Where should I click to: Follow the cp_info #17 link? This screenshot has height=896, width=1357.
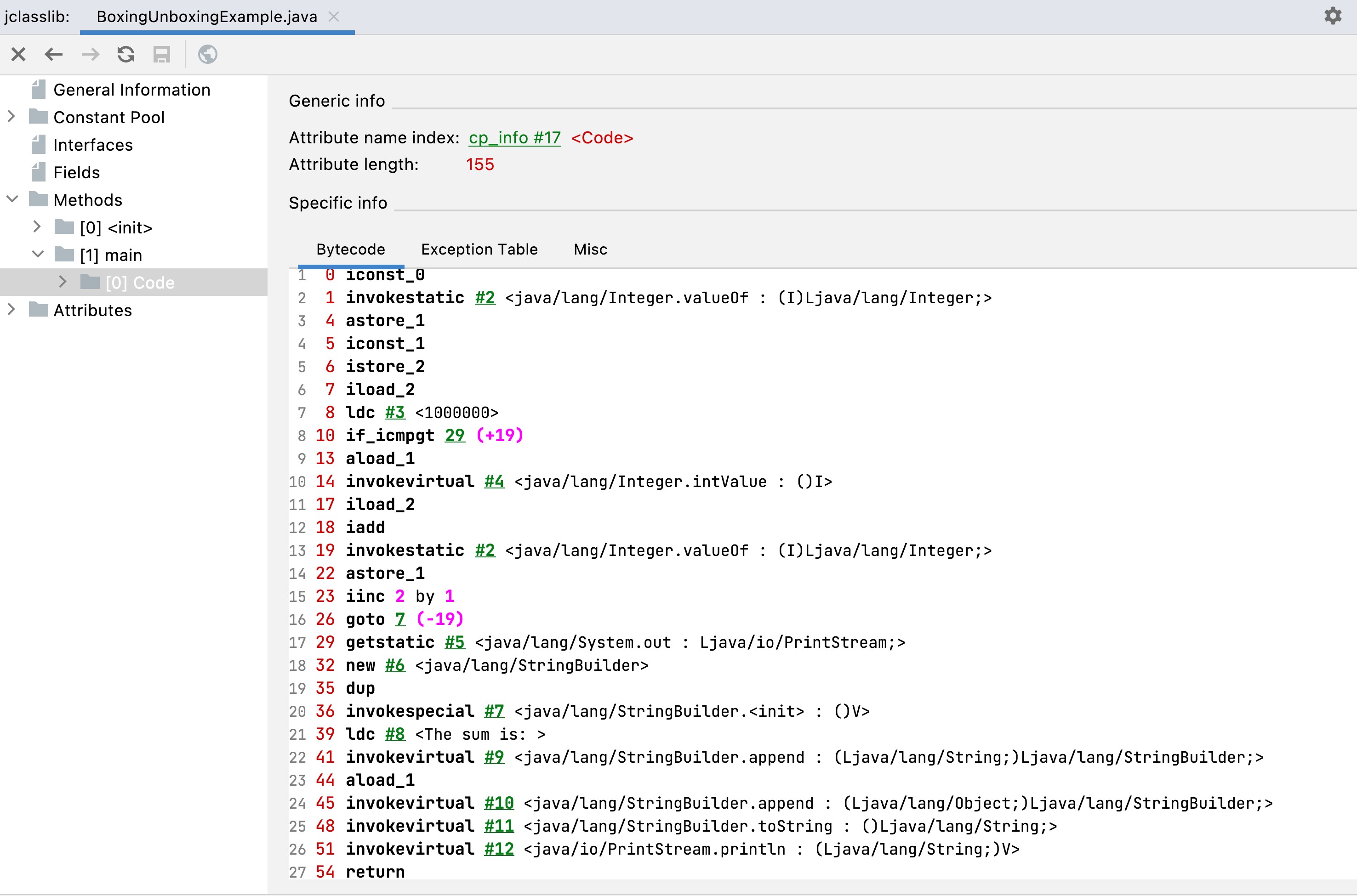[x=514, y=138]
